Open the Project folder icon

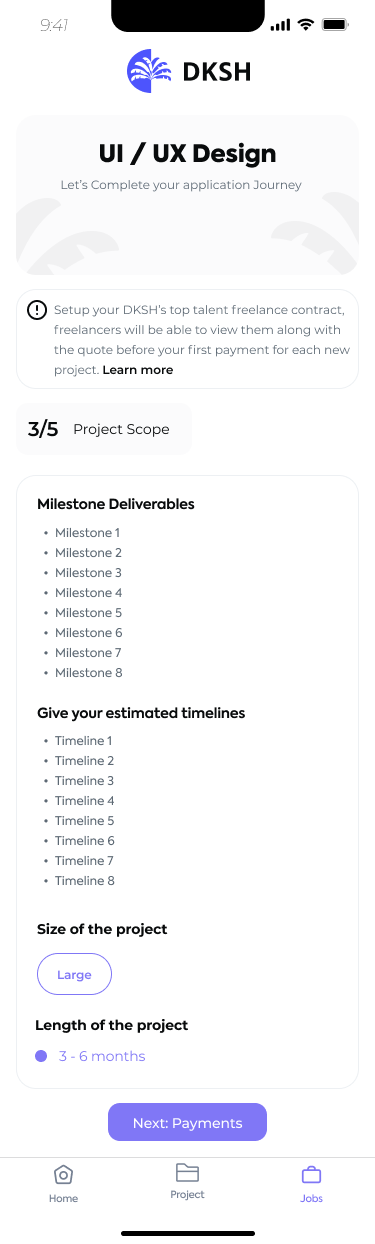[187, 1172]
